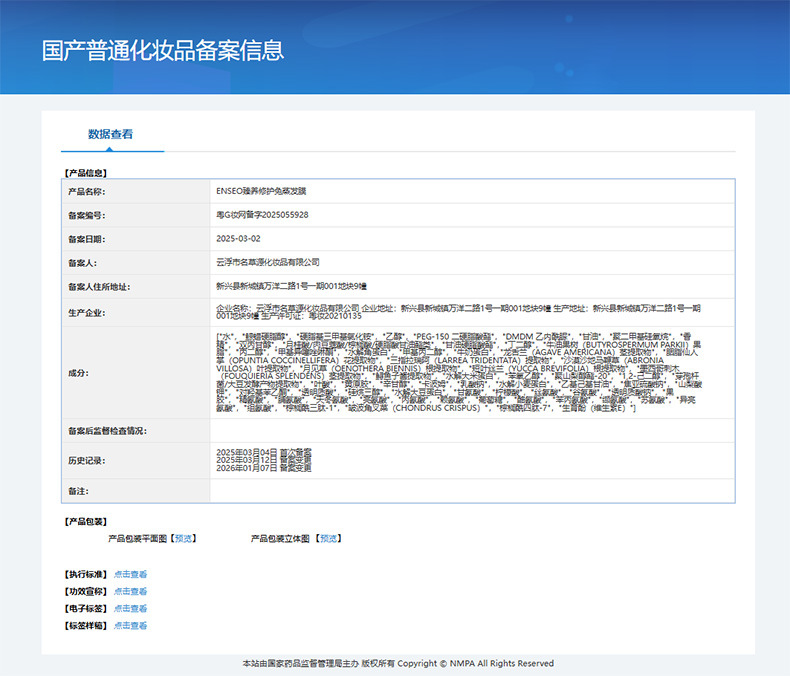Click the 【电子标签】 label
The width and height of the screenshot is (790, 676).
click(86, 609)
